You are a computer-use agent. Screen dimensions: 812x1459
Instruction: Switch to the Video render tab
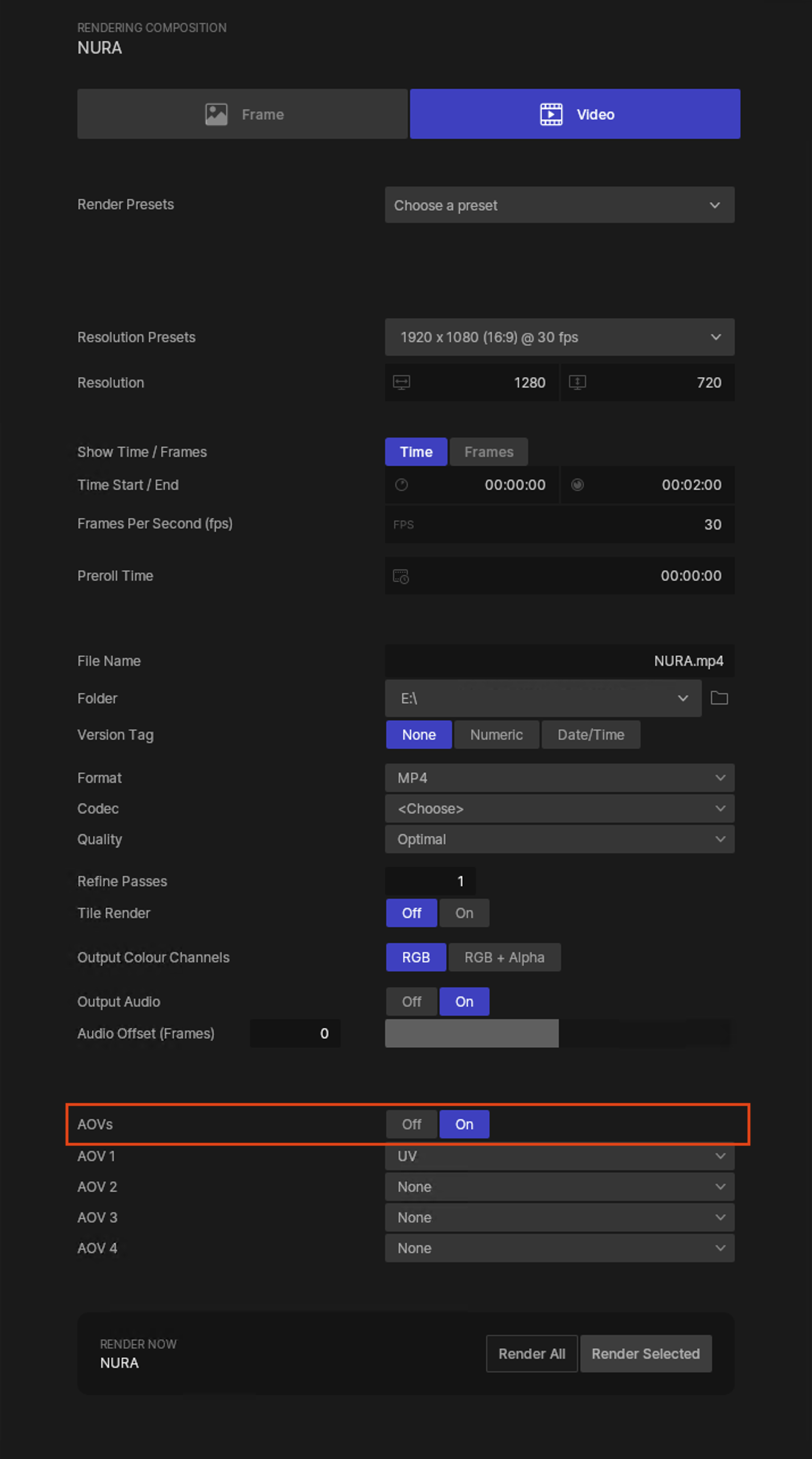[x=575, y=114]
